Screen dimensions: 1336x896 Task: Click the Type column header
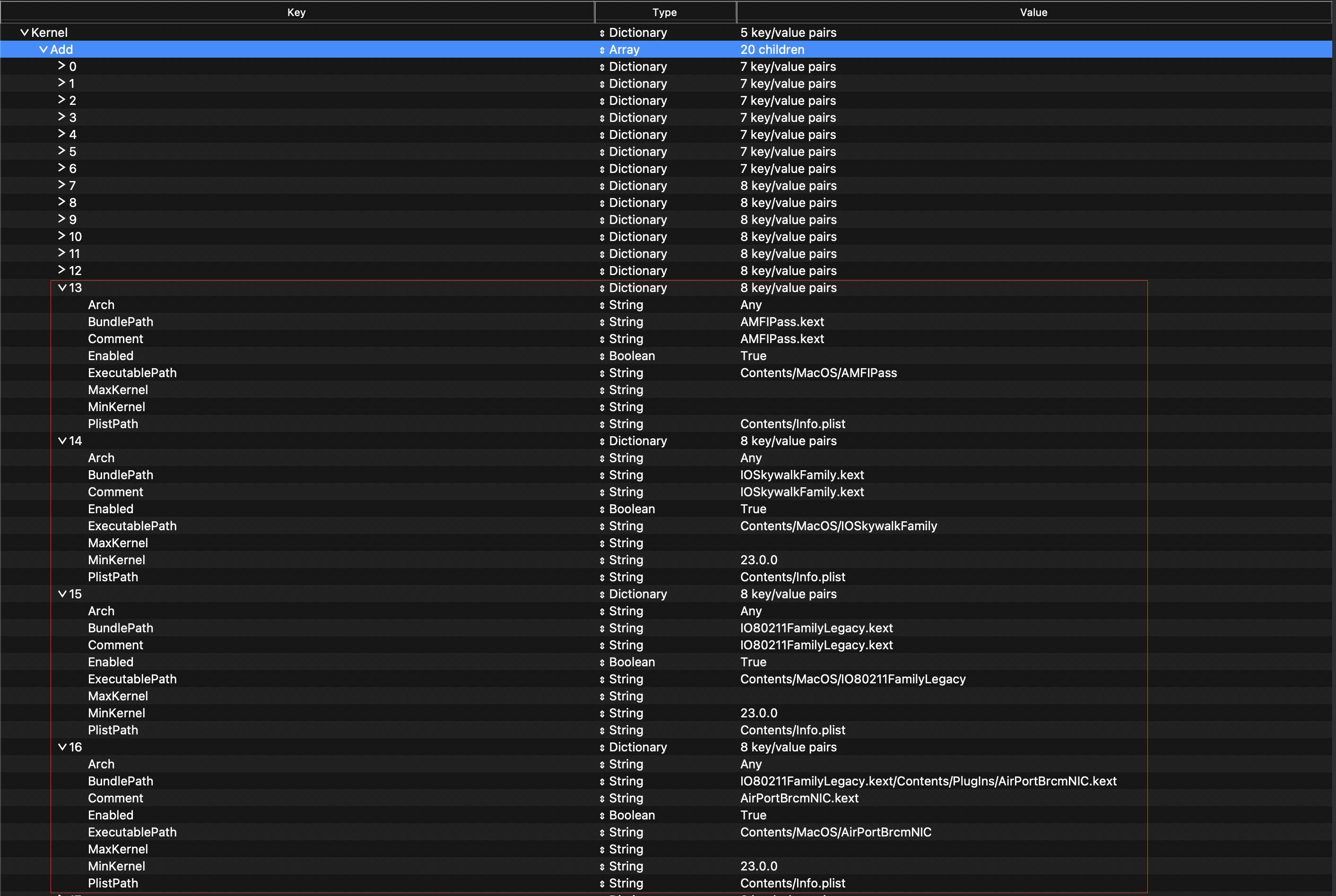664,12
